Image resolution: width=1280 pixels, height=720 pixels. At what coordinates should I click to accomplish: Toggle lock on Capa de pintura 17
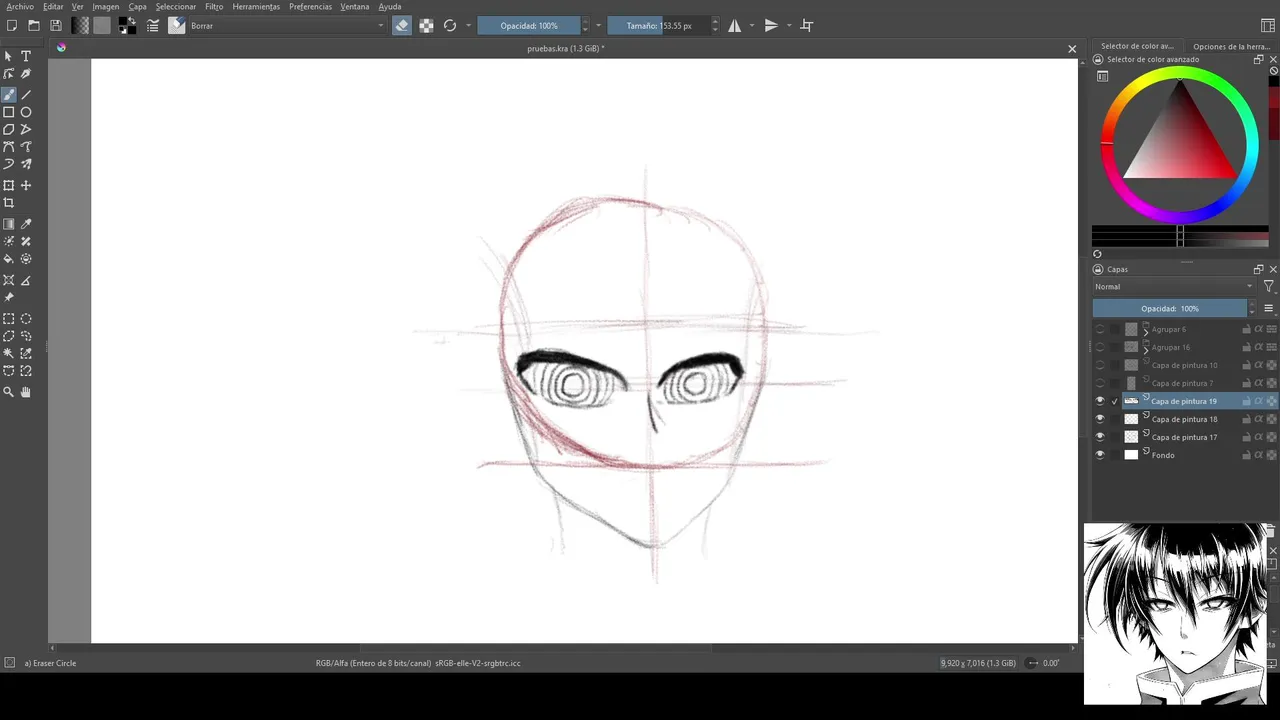(1247, 437)
